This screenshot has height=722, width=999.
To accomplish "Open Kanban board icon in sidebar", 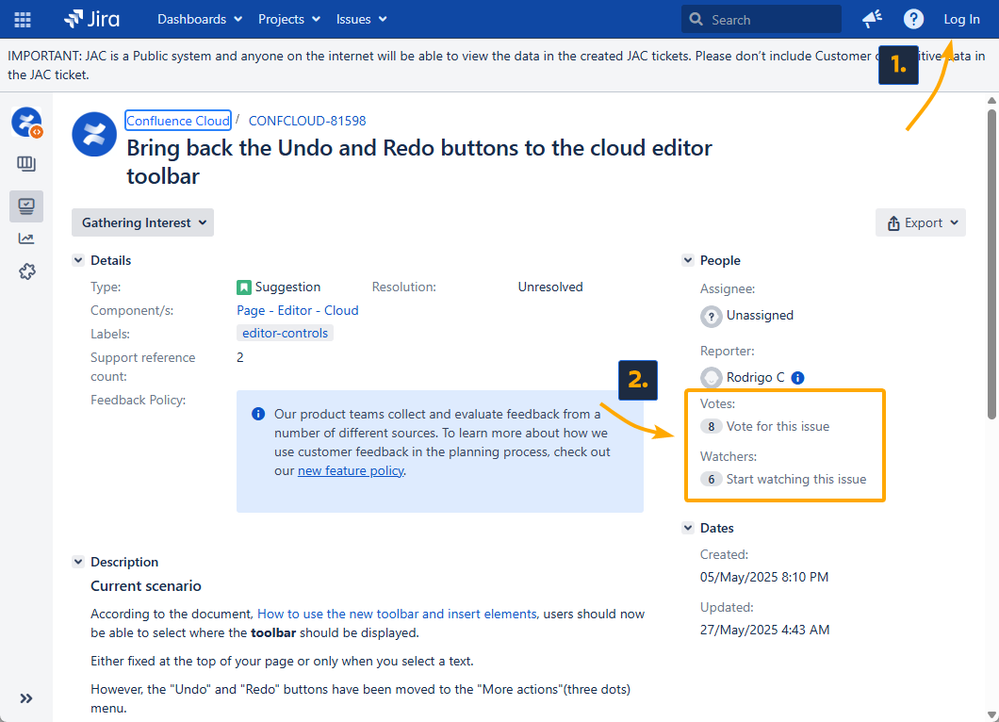I will pyautogui.click(x=27, y=164).
